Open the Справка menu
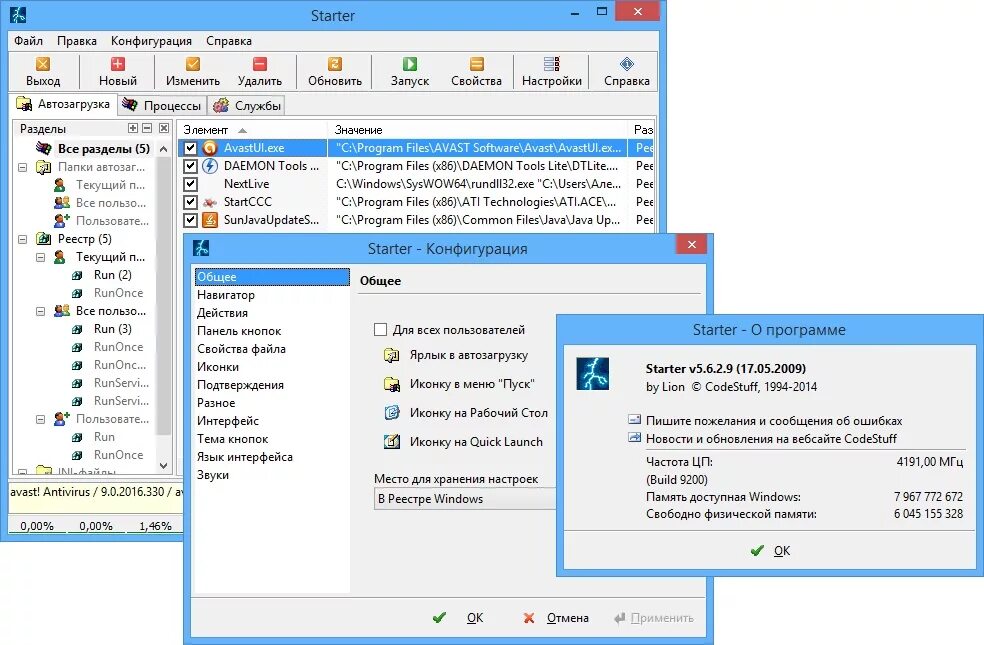Image resolution: width=984 pixels, height=645 pixels. tap(229, 41)
